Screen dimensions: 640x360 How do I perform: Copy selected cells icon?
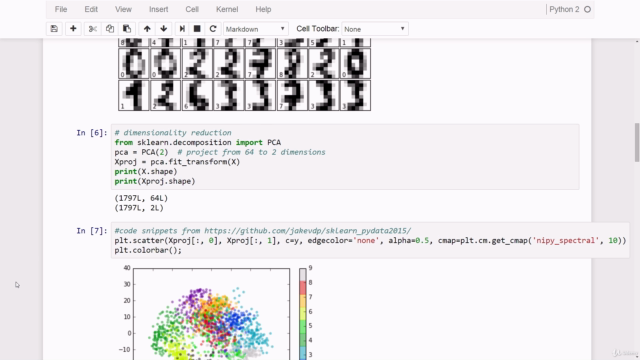tap(110, 29)
